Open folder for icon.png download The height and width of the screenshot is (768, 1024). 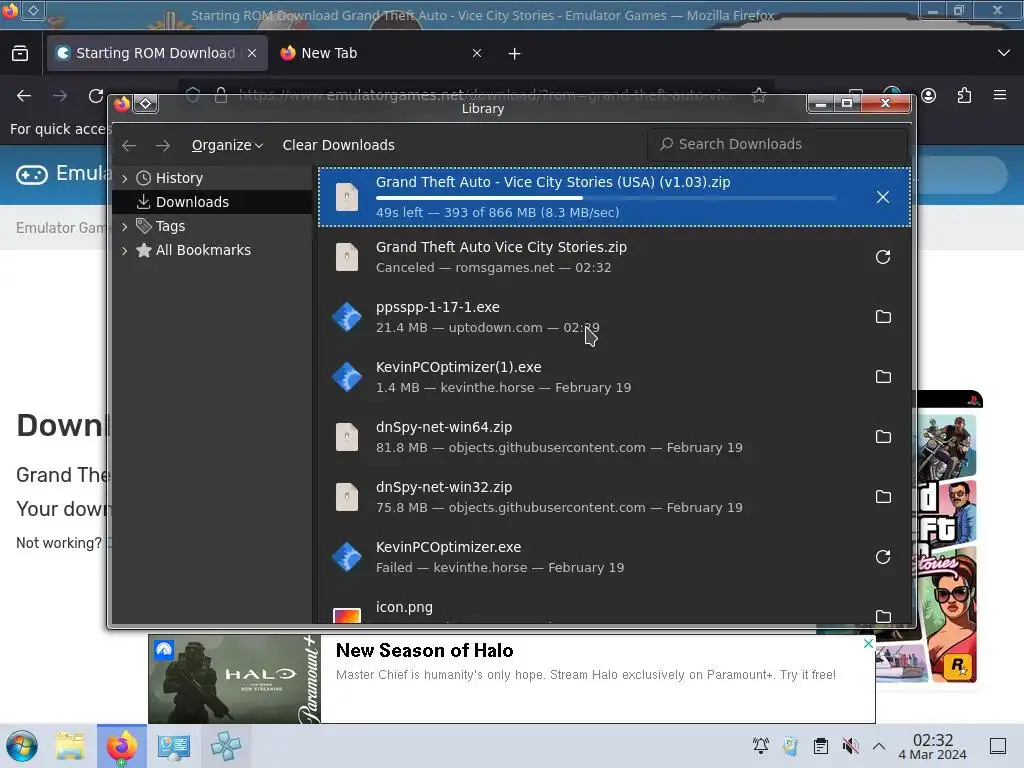coord(882,616)
